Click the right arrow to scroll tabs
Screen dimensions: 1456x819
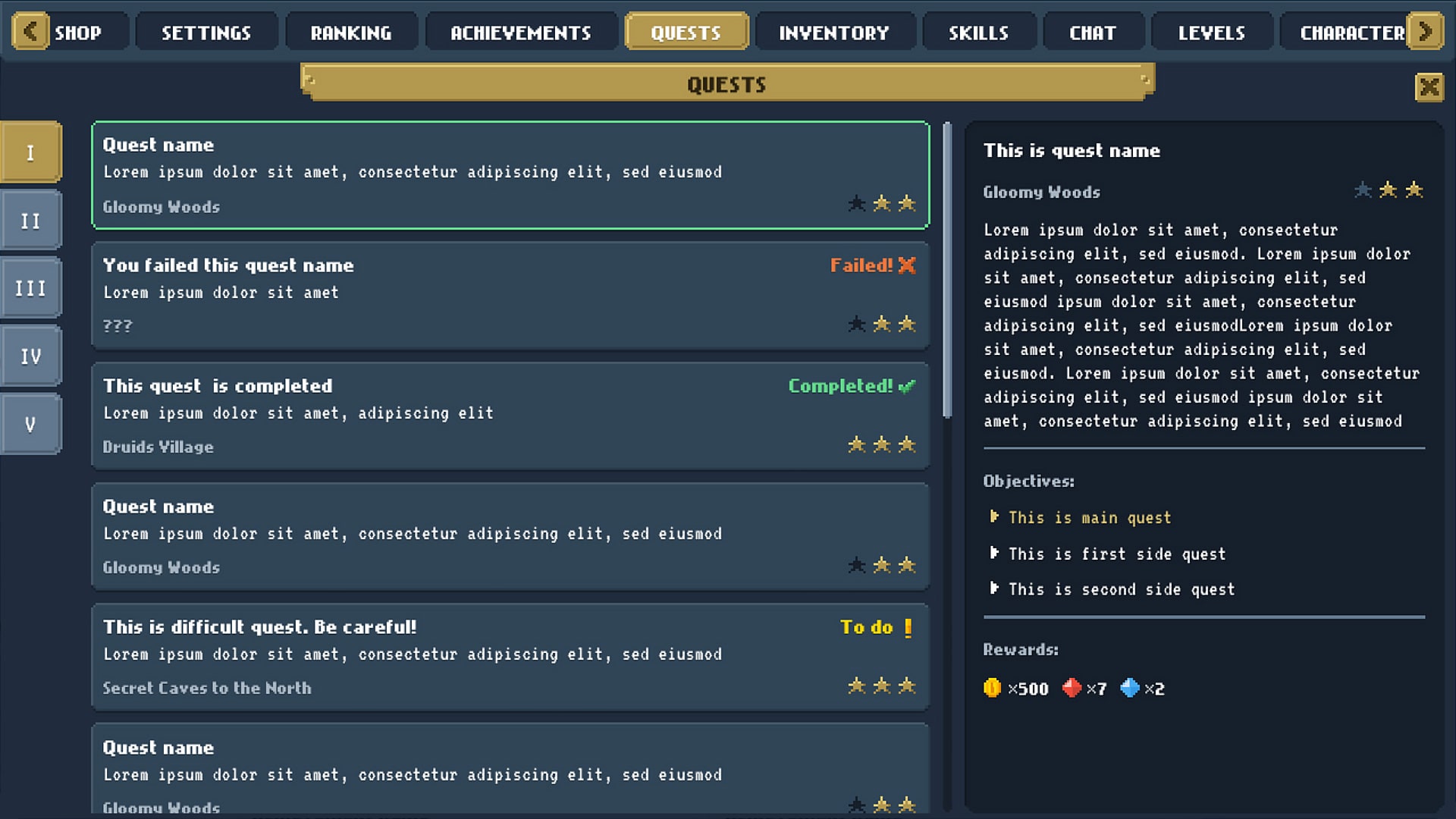[x=1426, y=31]
